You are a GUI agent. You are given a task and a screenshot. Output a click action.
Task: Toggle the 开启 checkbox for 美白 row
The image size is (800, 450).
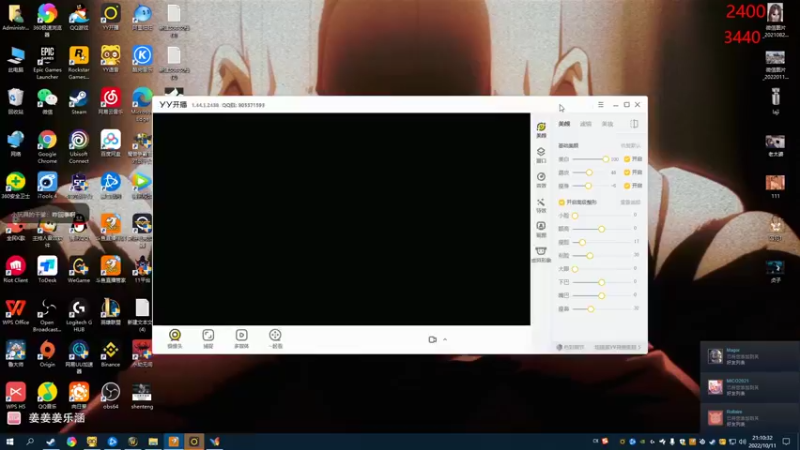click(627, 159)
